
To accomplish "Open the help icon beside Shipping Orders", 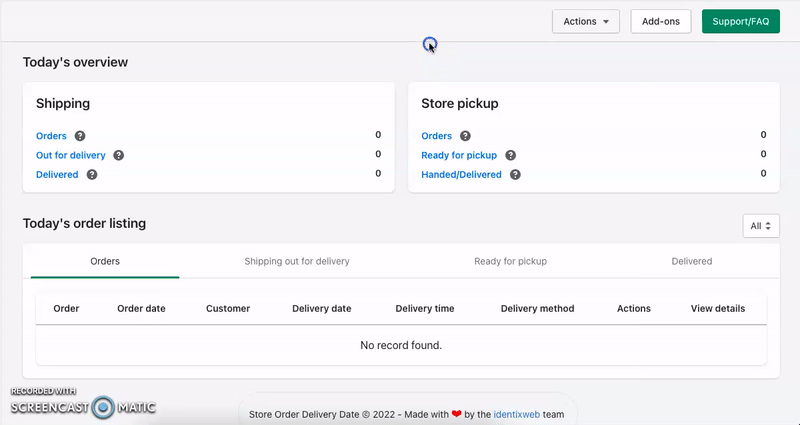I will pos(80,136).
